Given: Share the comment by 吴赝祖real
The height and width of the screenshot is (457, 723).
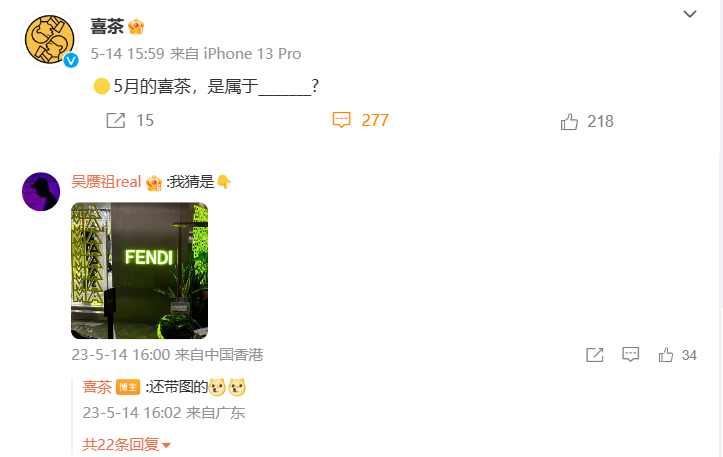Looking at the screenshot, I should coord(595,355).
